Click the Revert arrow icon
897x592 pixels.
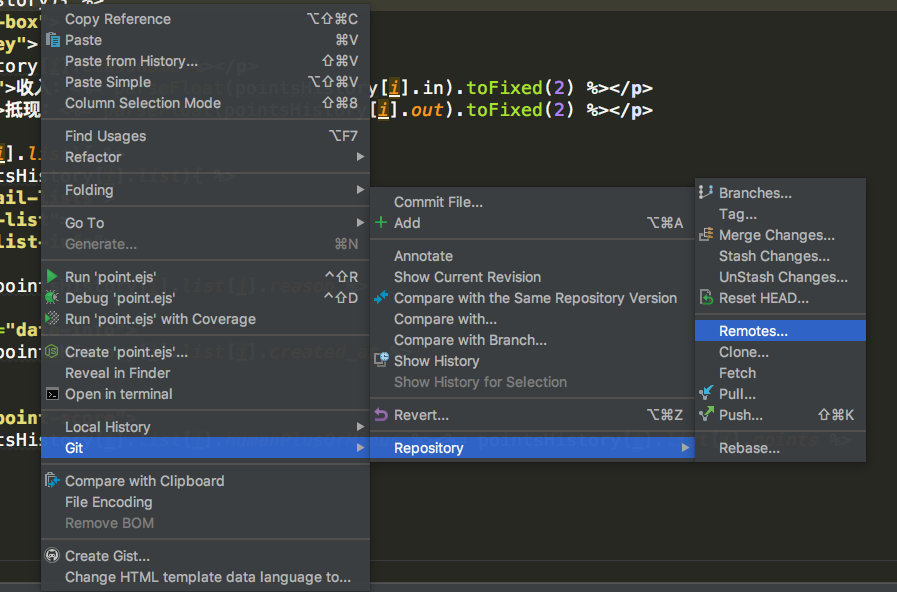point(381,415)
